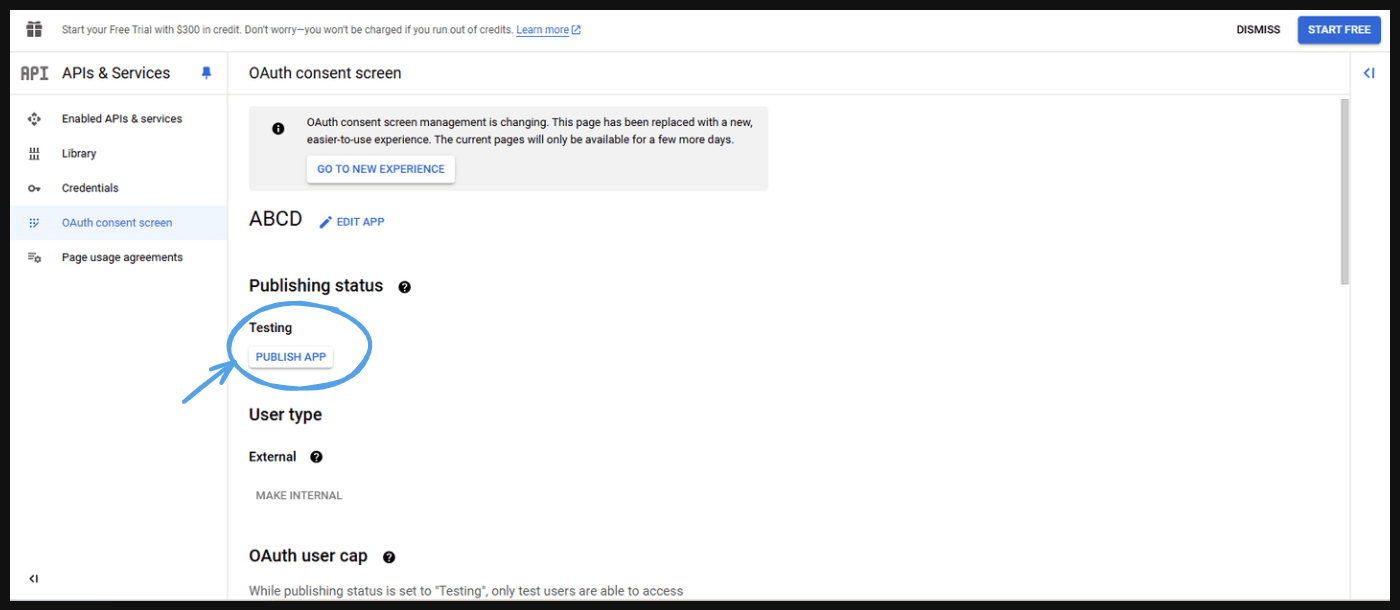The height and width of the screenshot is (610, 1400).
Task: Click the ABCD app name
Action: click(275, 219)
